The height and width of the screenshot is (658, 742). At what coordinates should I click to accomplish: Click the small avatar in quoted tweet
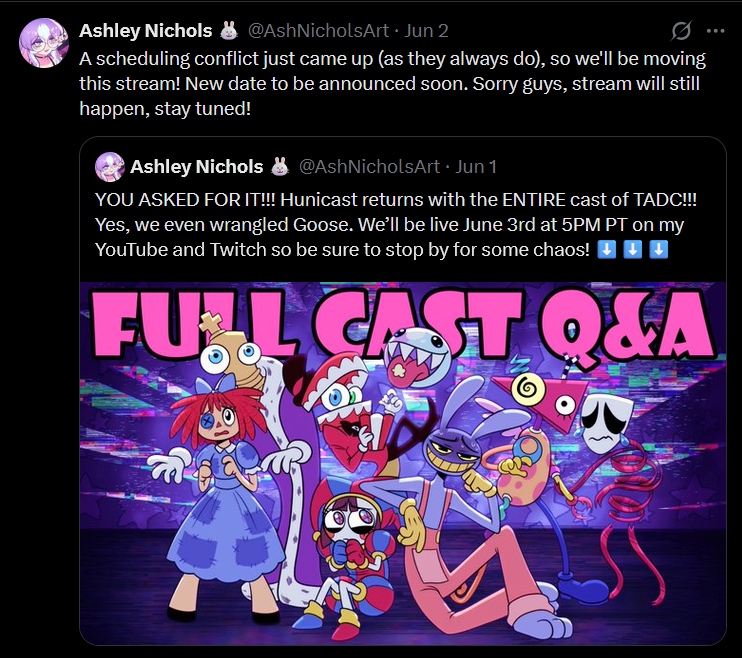click(110, 167)
